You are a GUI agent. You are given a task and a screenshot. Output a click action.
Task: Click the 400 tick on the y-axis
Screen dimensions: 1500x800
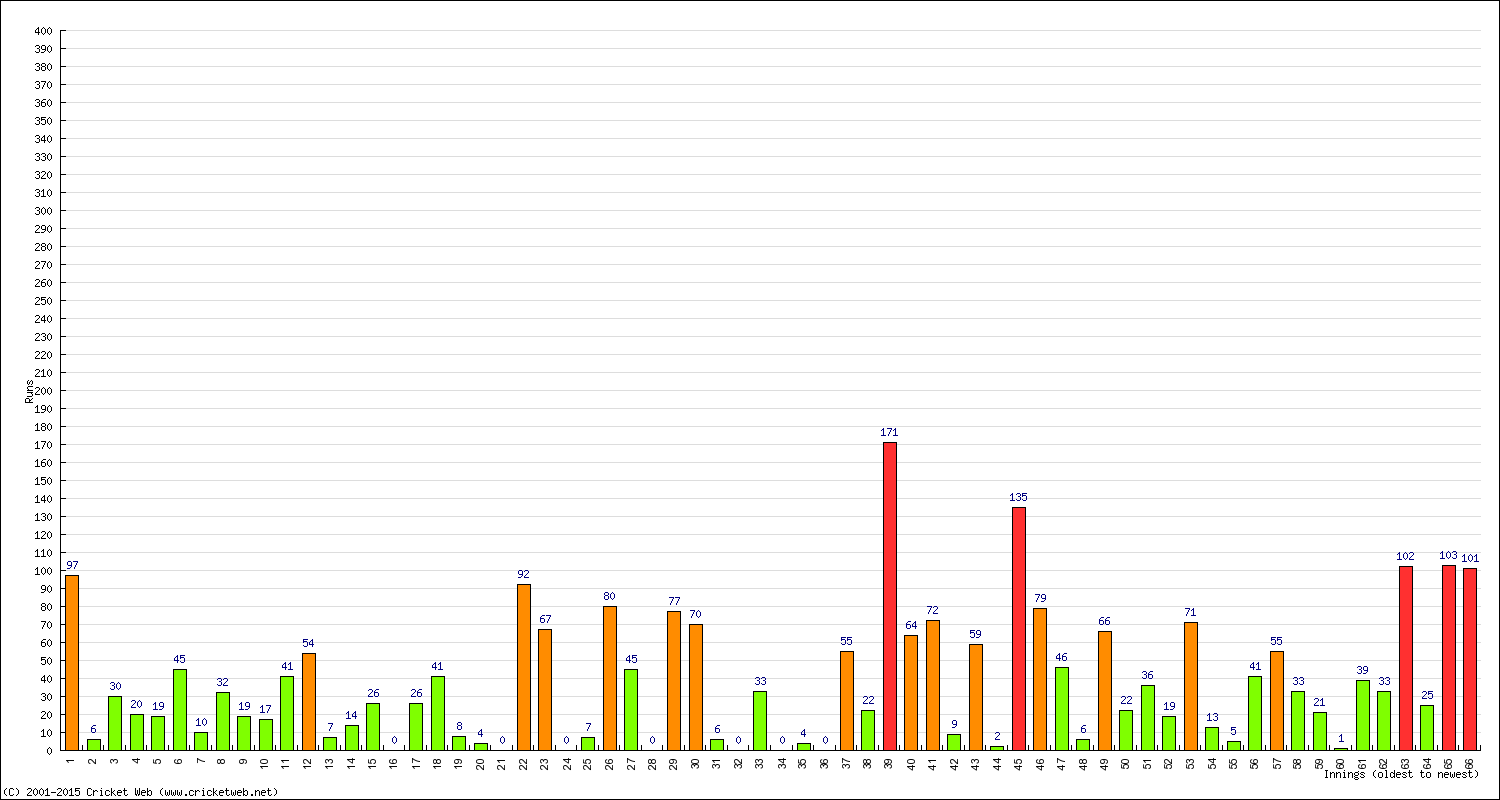(x=42, y=31)
